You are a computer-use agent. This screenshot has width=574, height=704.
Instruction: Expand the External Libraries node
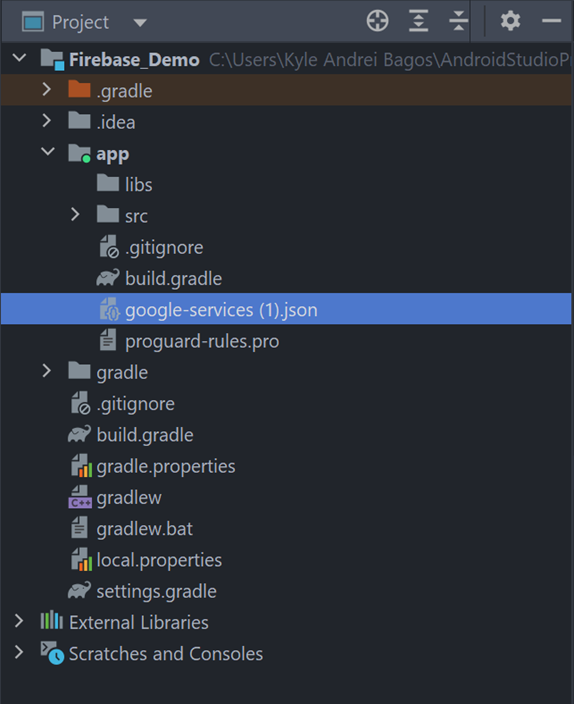coord(19,621)
